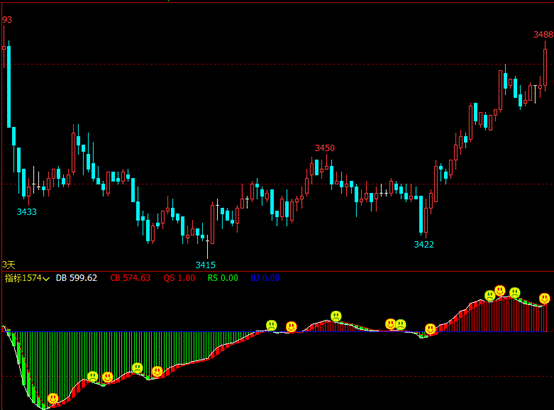Click the sad face where histogram first crosses zero
Screen dimensions: 554x410
click(x=271, y=325)
